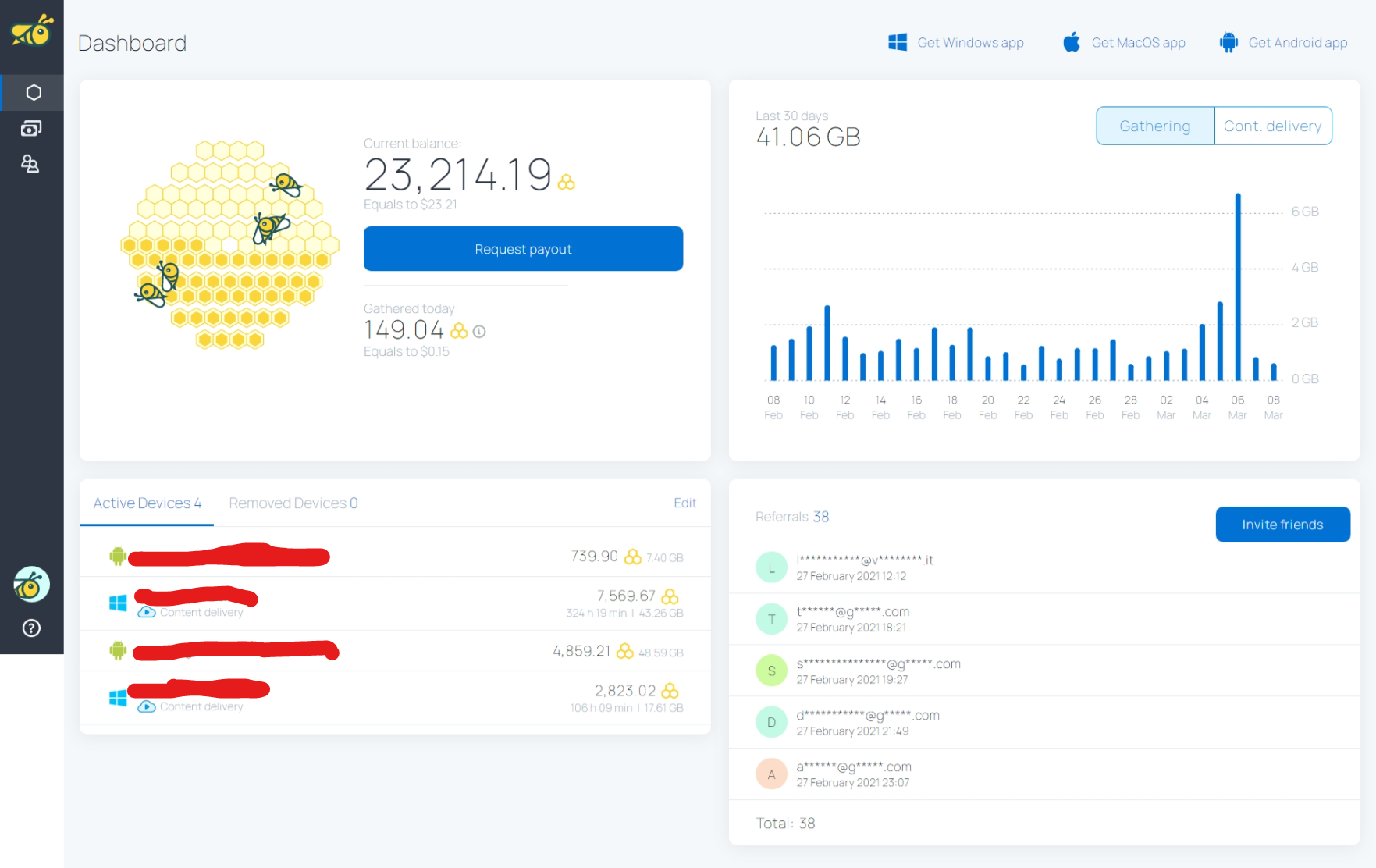Click Windows icon of 2,823.02 device
Screen dimensions: 1376x868
tap(118, 697)
